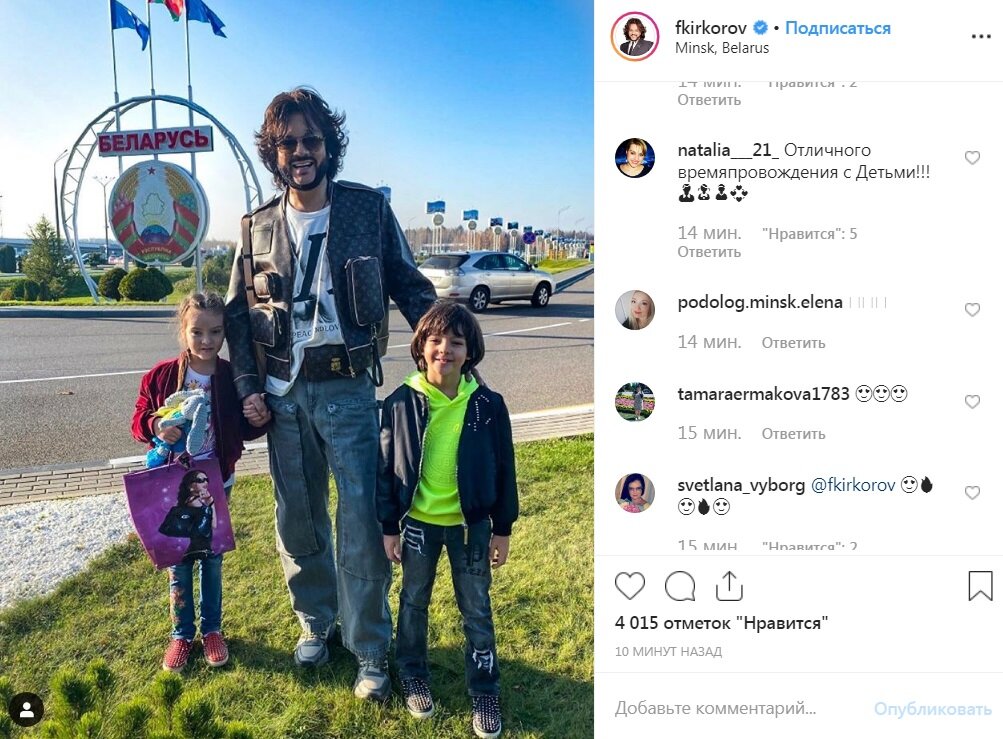
Task: Open the @fkirkorov mention in svetlana_vyborg comment
Action: click(853, 485)
